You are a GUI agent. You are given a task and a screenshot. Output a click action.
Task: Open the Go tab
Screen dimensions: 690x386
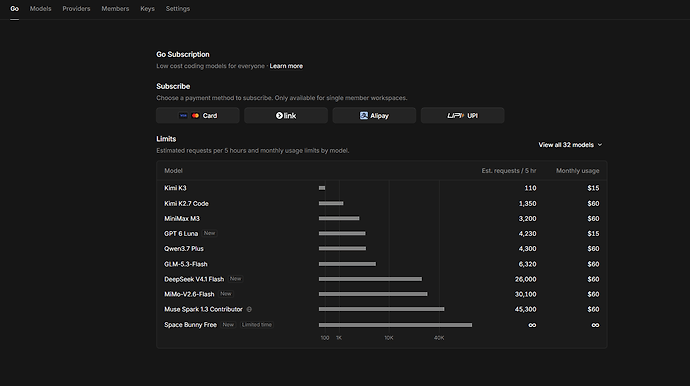tap(15, 9)
